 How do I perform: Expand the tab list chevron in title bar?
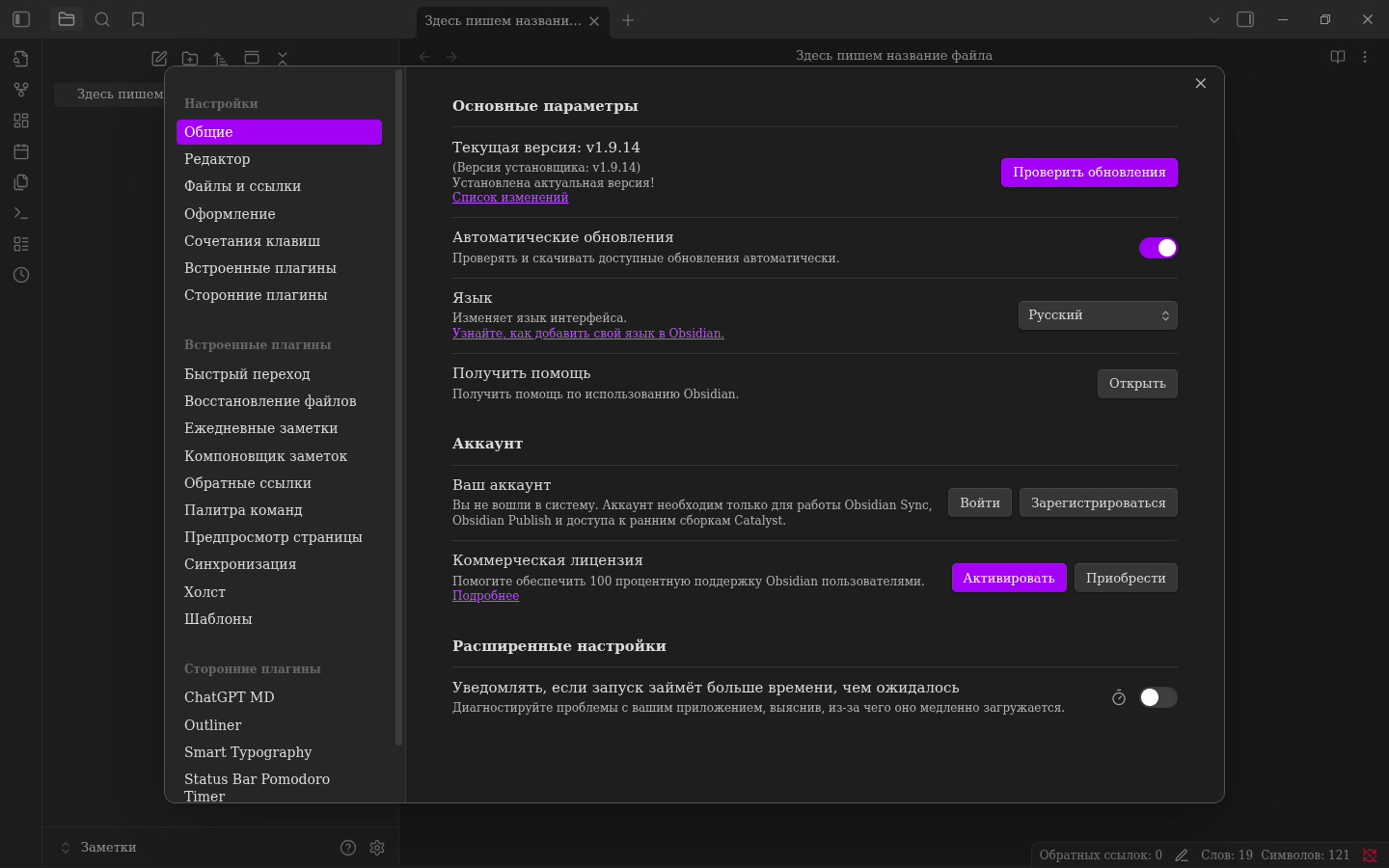(1214, 20)
